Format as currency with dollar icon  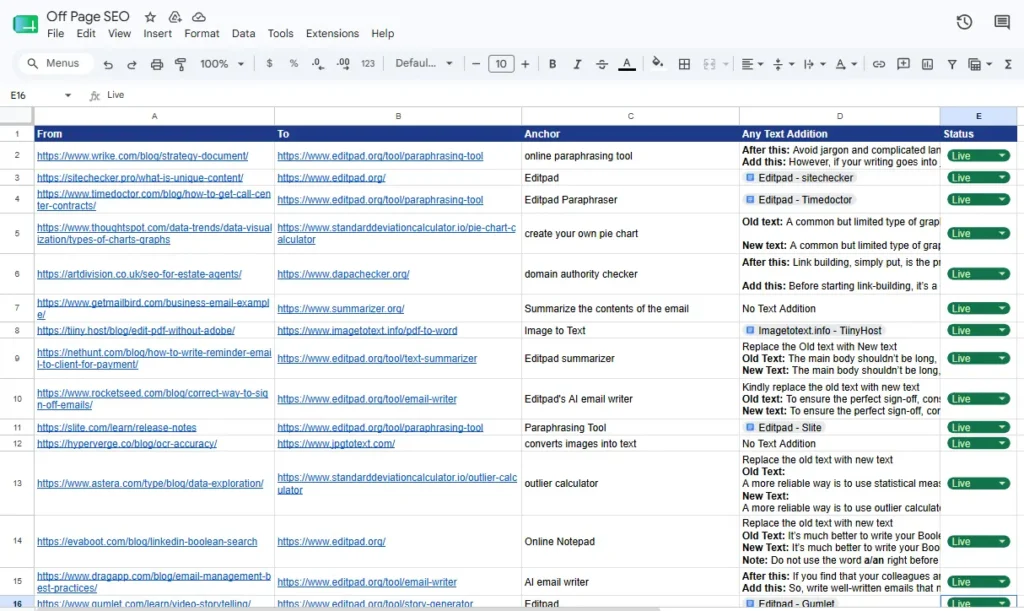(269, 63)
